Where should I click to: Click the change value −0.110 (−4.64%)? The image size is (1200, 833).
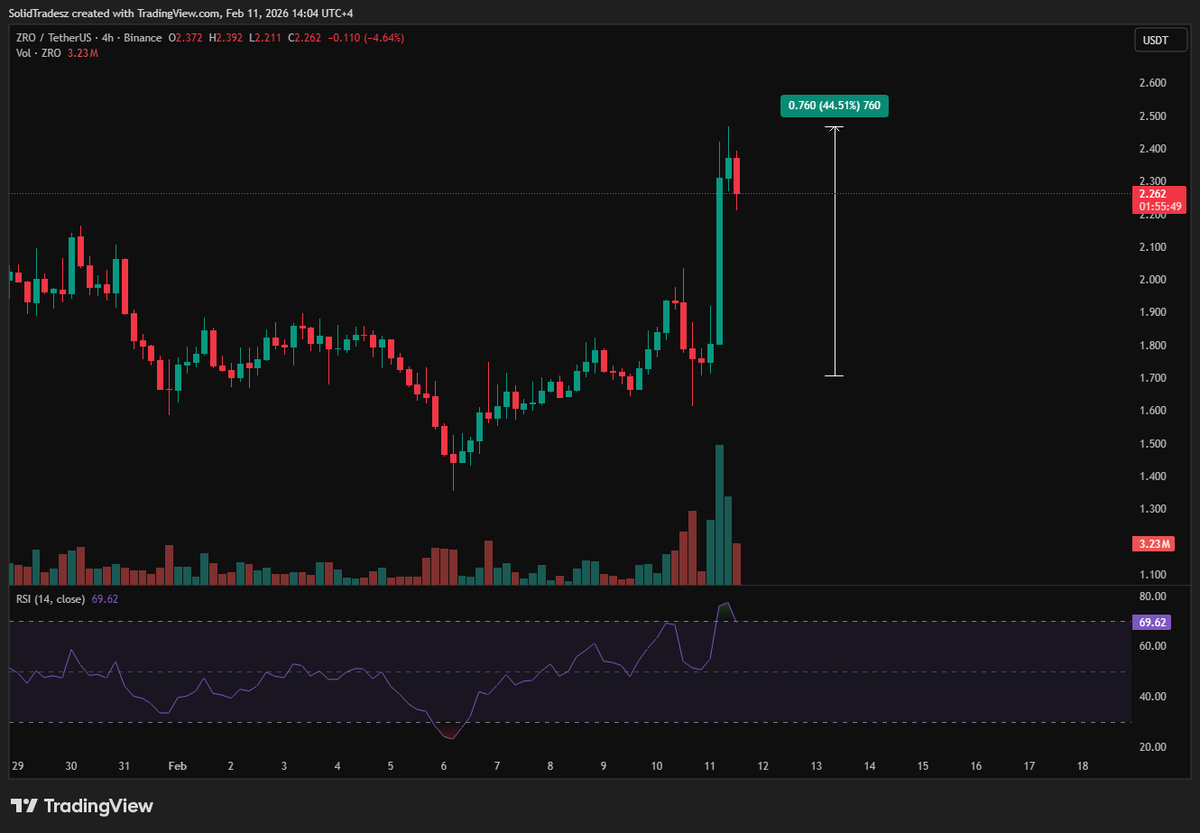364,38
